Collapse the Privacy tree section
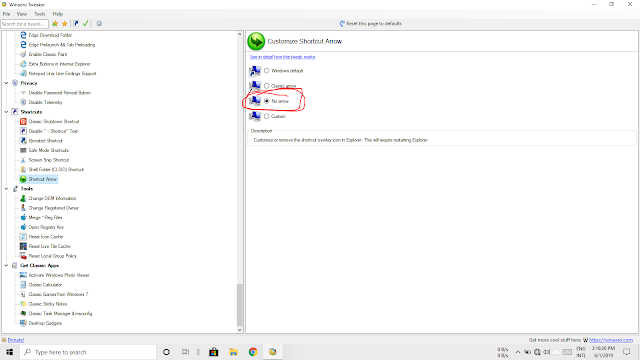The height and width of the screenshot is (360, 640). (7, 83)
